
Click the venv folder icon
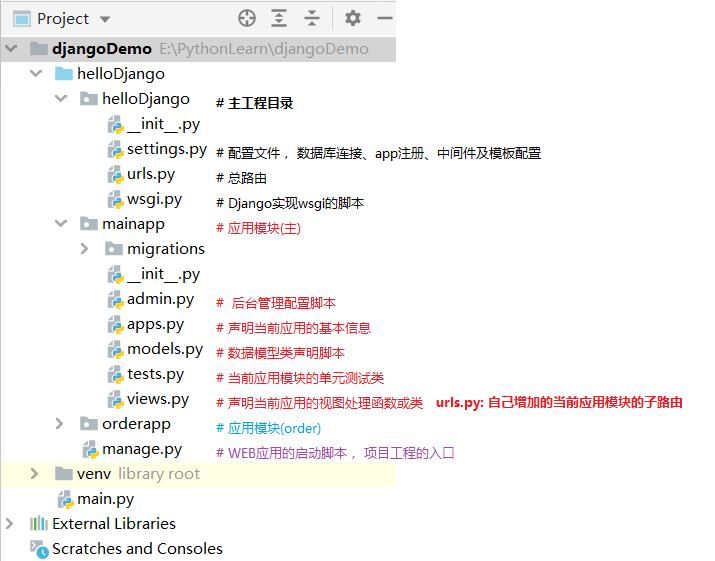coord(64,473)
